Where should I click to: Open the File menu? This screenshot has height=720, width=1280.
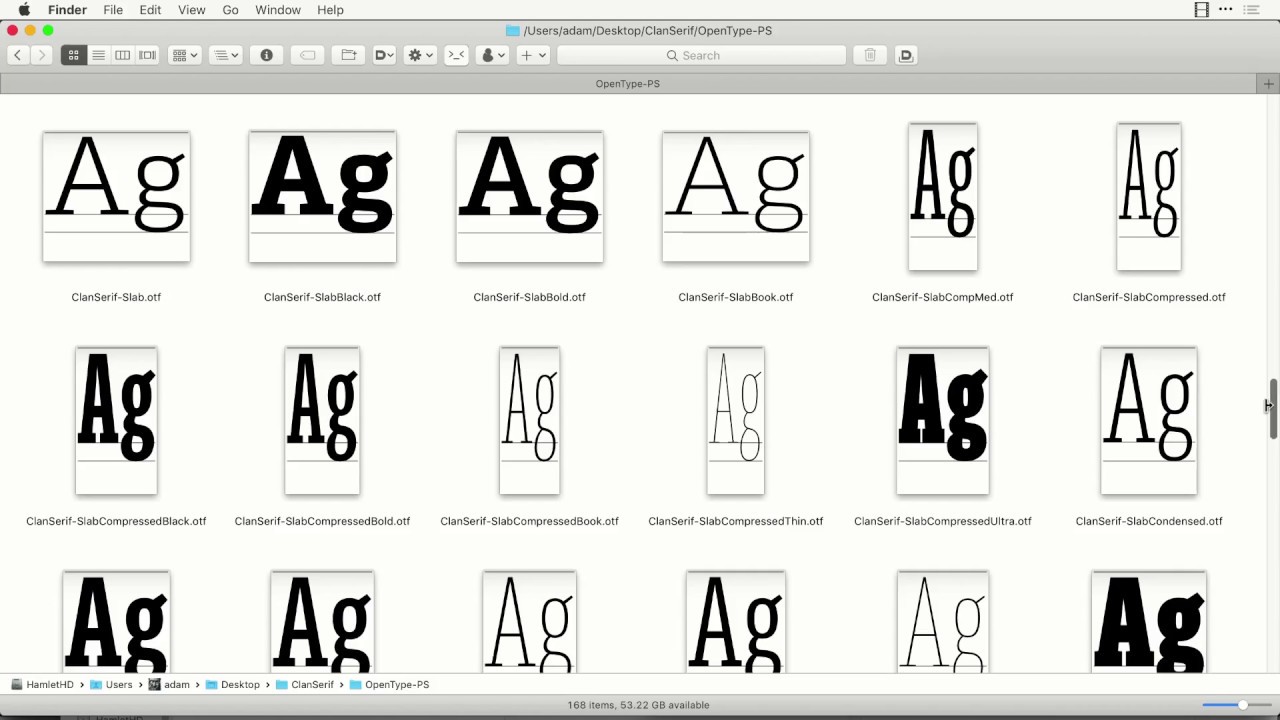pos(113,10)
